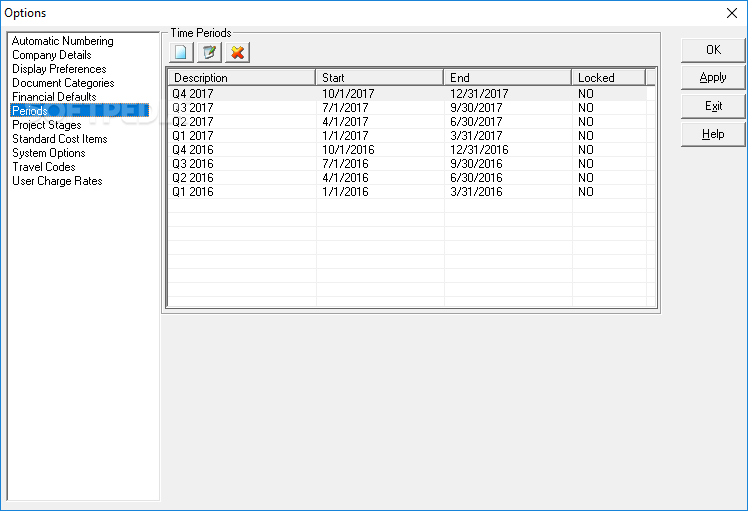
Task: Select the Q3 2017 period row
Action: [408, 108]
